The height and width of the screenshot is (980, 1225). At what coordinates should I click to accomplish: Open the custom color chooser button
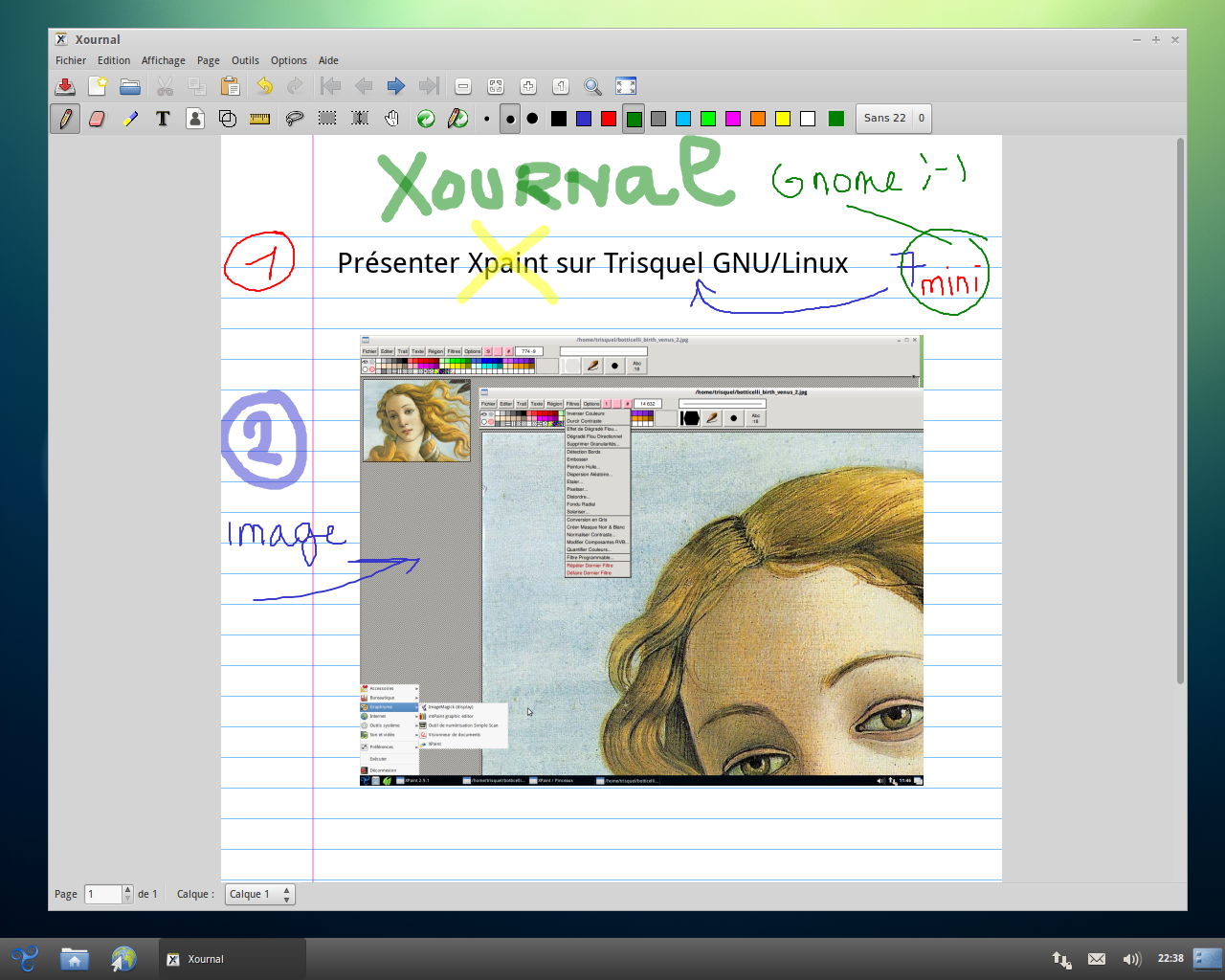836,119
